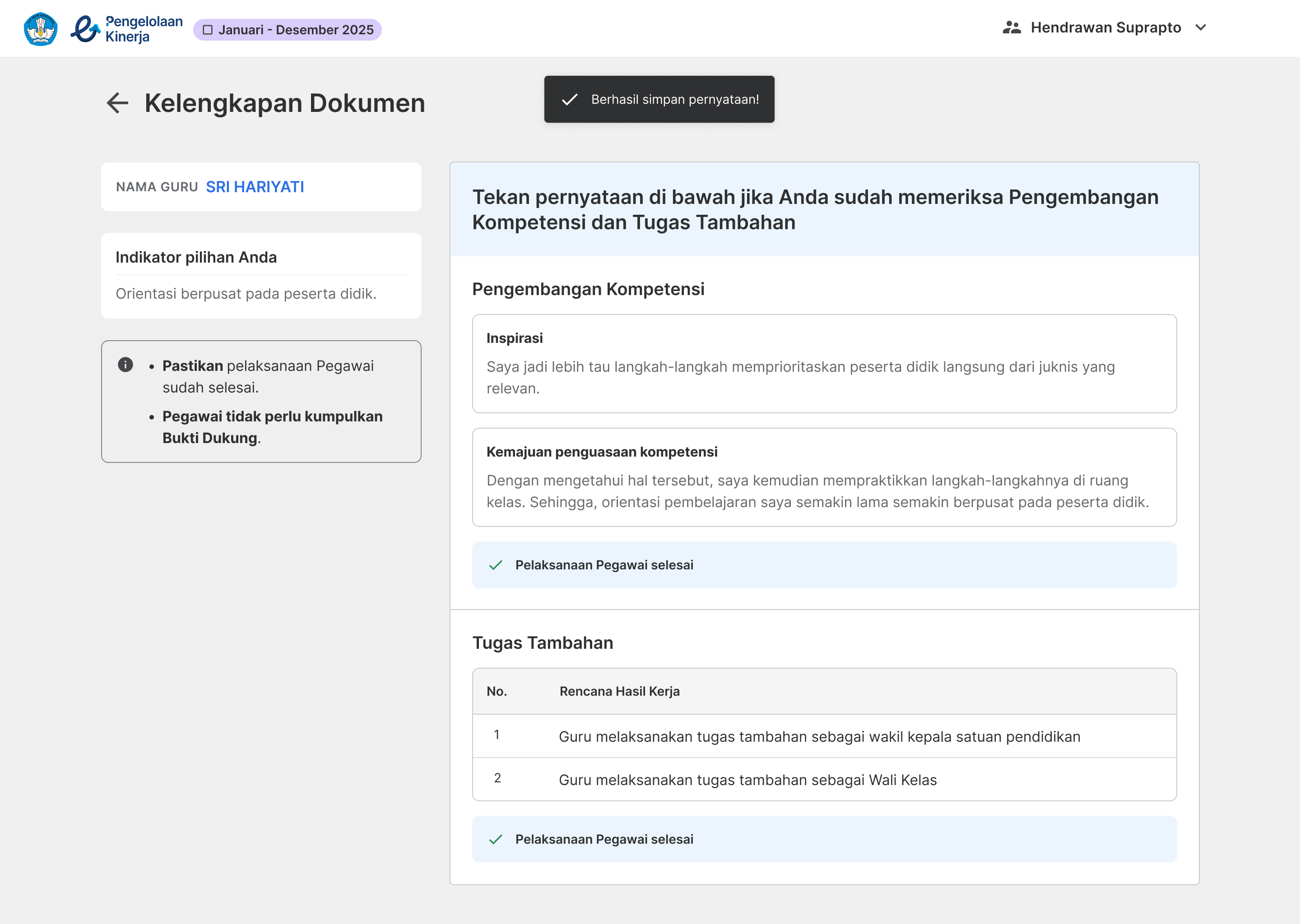Click the teacher name SRI HARIYATI
This screenshot has width=1300, height=924.
[x=255, y=187]
